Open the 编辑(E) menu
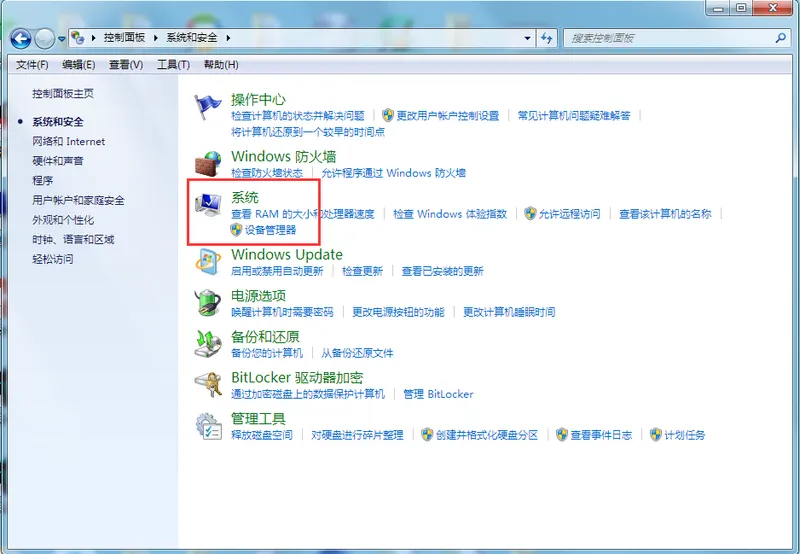The image size is (800, 554). coord(79,65)
